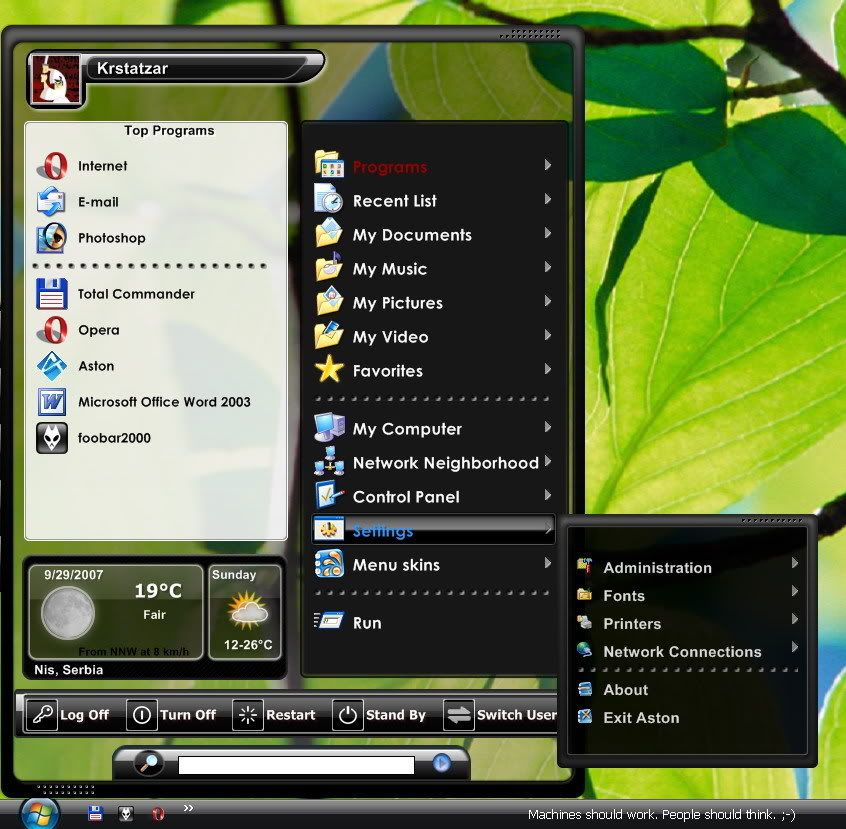Click the '19°C' temperature reading
The height and width of the screenshot is (829, 846).
158,590
